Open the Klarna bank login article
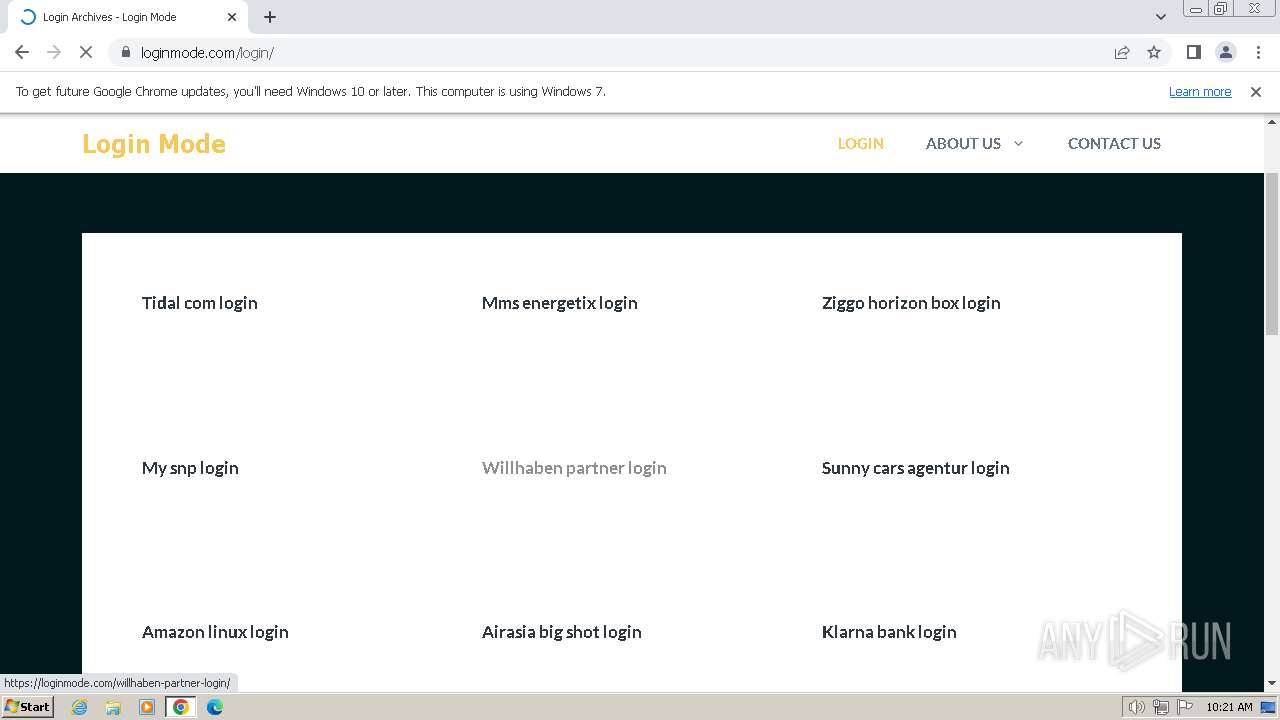Viewport: 1280px width, 720px height. click(x=889, y=632)
